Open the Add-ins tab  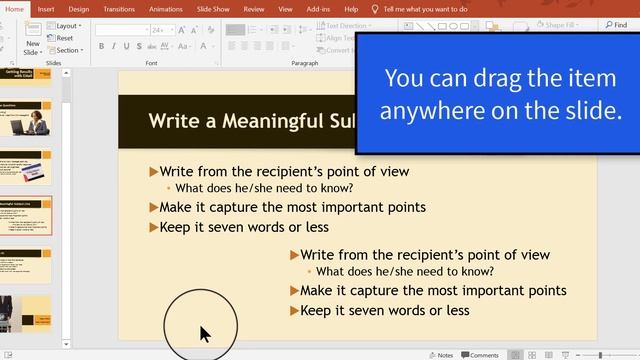pyautogui.click(x=318, y=9)
